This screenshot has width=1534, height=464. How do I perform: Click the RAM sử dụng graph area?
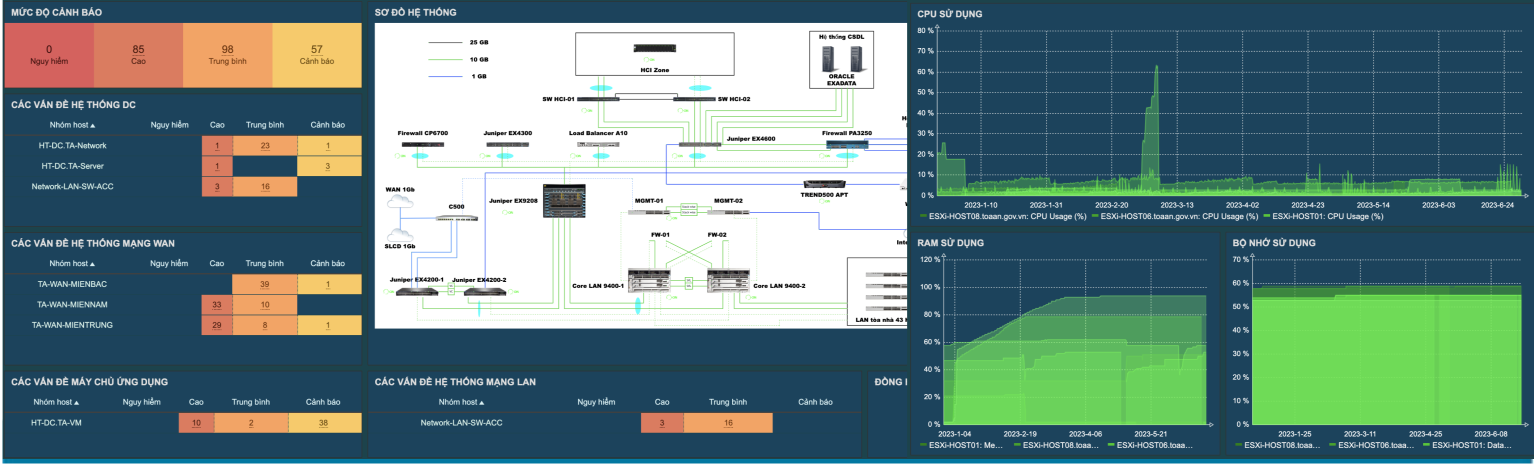1075,341
